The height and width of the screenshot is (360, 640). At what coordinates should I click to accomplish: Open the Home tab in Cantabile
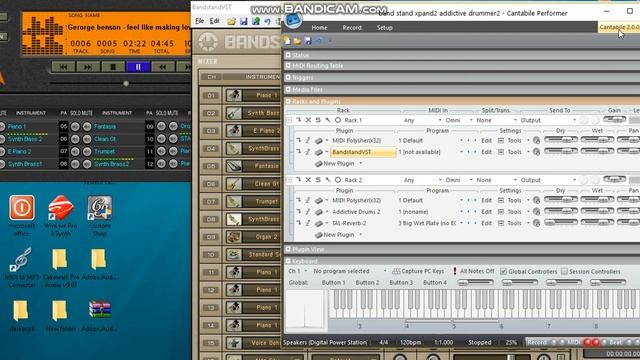pos(319,27)
